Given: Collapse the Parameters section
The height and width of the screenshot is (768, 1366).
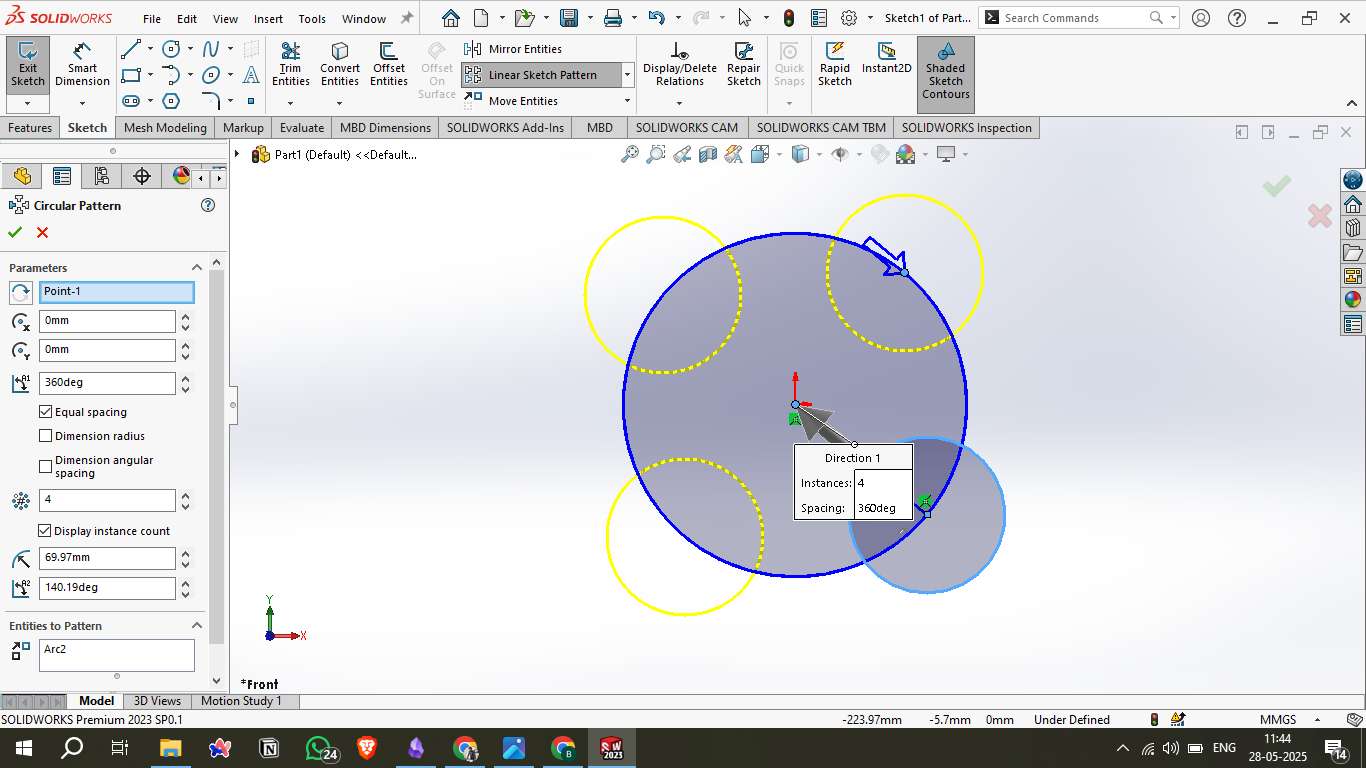Looking at the screenshot, I should pos(197,267).
